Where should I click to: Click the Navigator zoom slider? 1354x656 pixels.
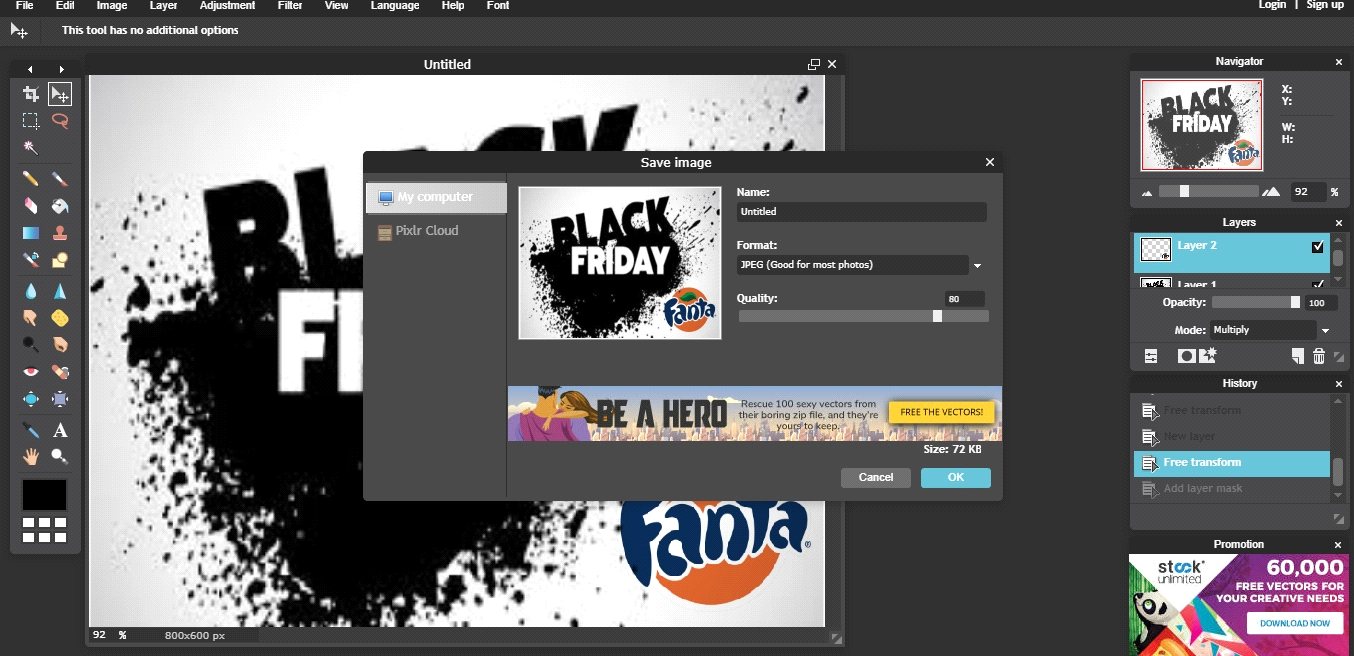click(1209, 191)
